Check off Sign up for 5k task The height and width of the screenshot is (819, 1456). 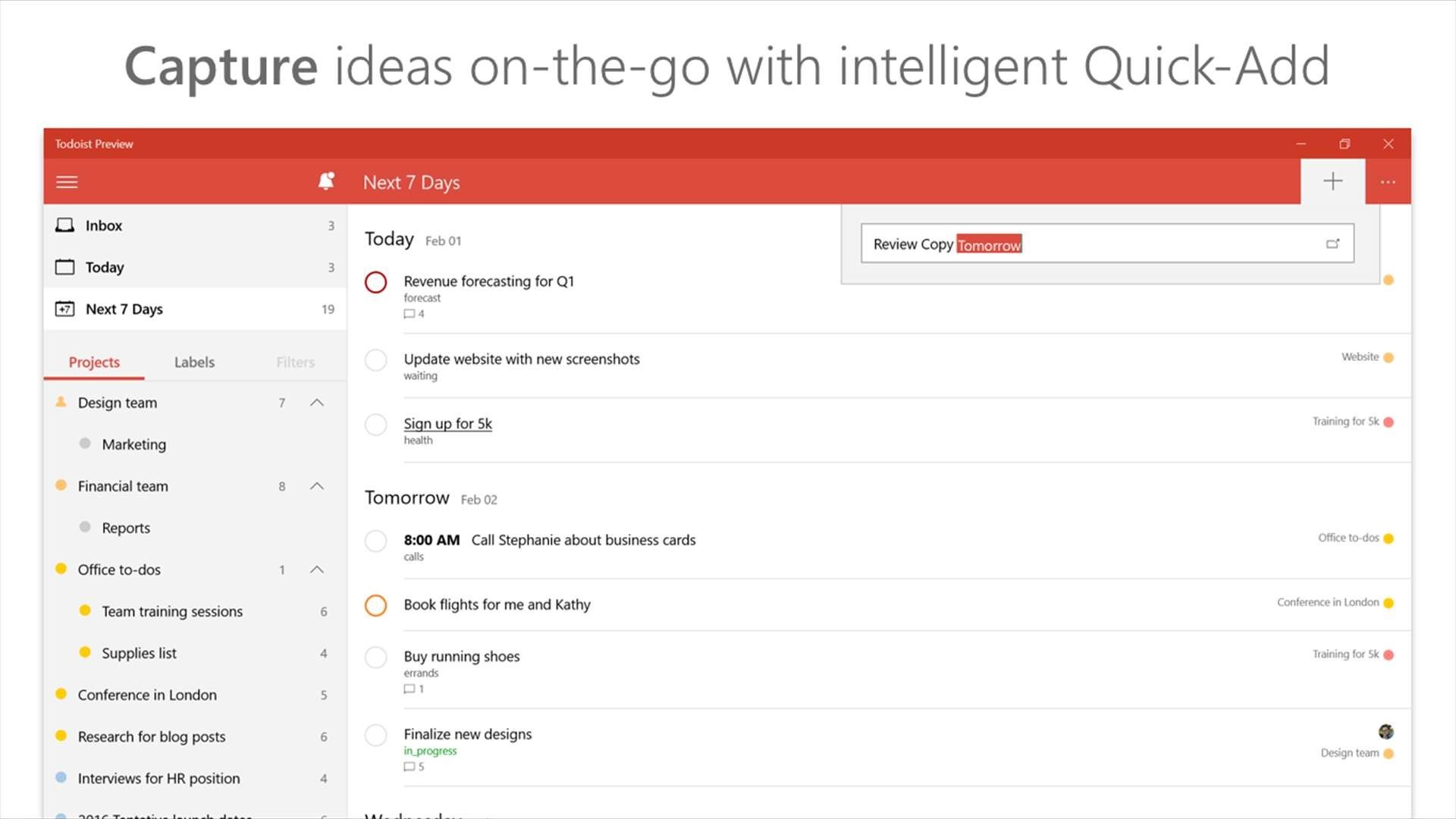tap(375, 424)
